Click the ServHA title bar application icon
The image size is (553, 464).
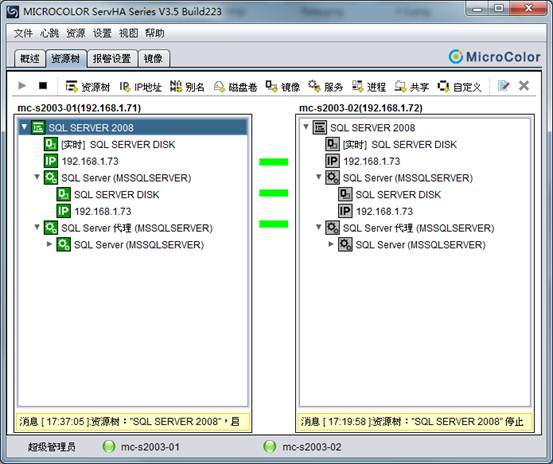(x=13, y=12)
